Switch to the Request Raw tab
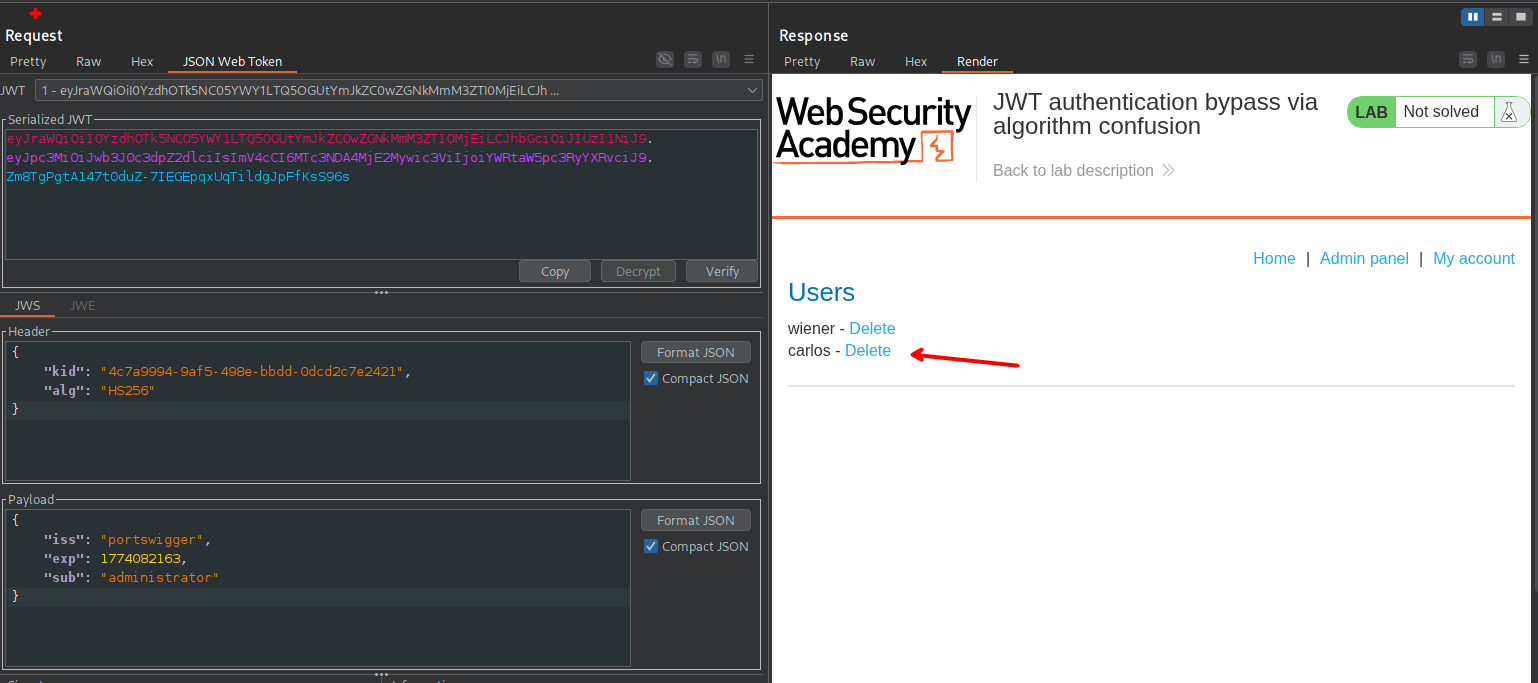 89,62
